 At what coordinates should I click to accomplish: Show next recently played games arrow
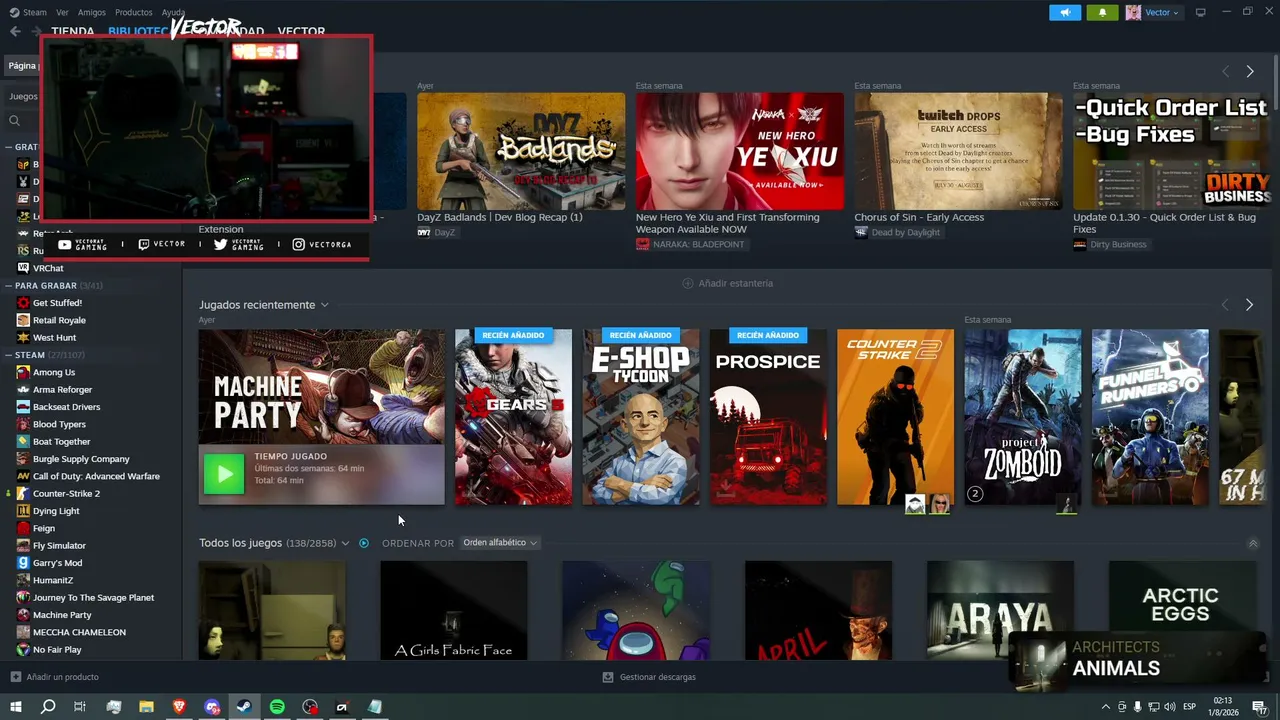(x=1249, y=305)
